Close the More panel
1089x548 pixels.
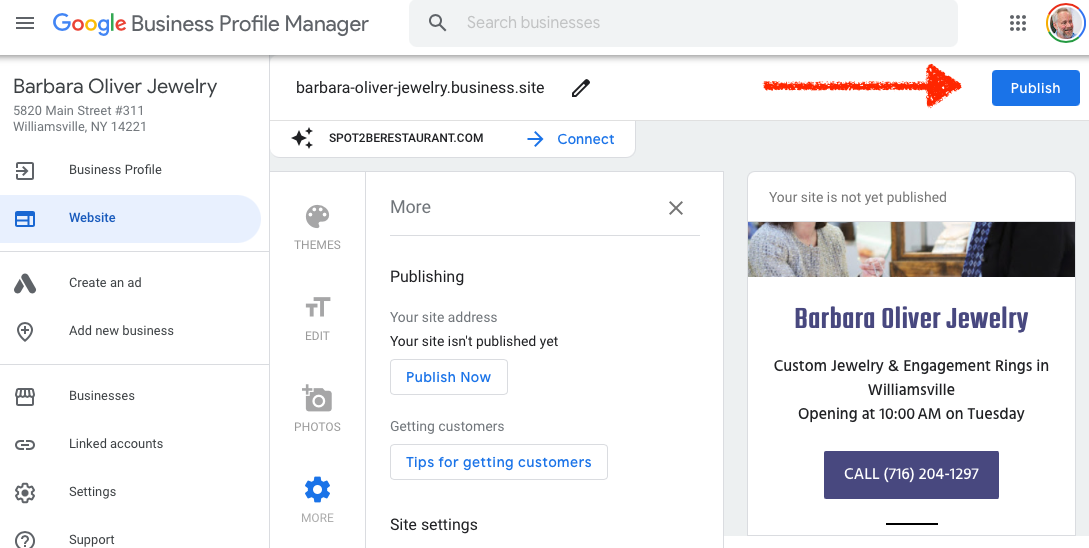click(676, 208)
